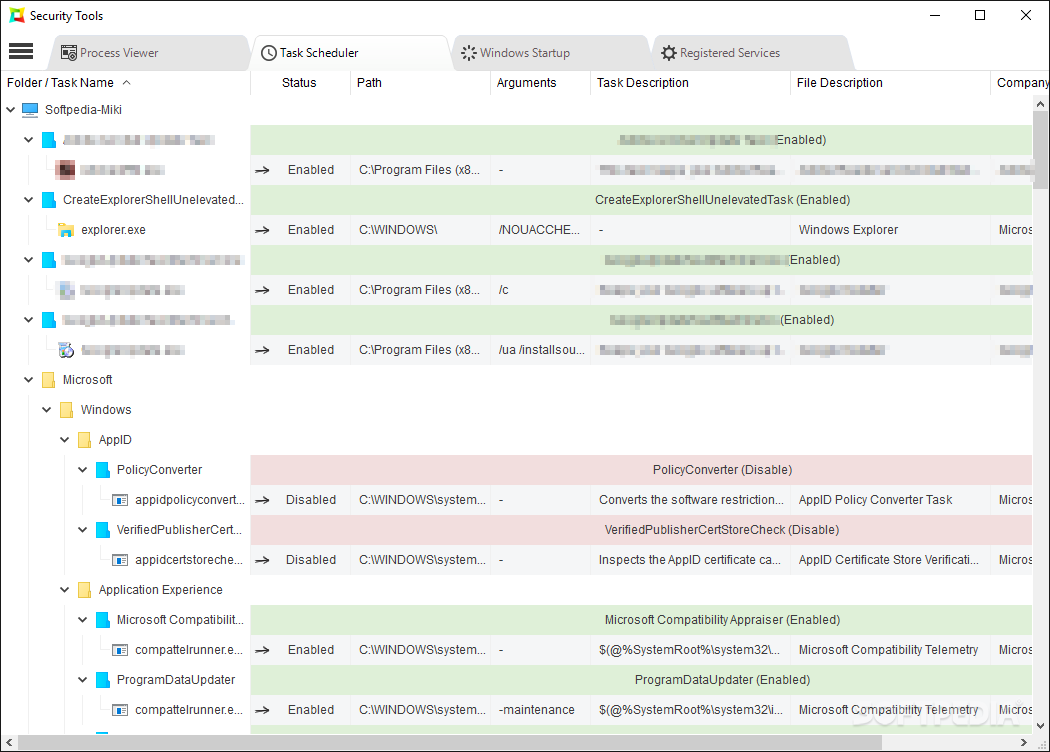Collapse the Microsoft folder node
Viewport: 1050px width, 752px height.
(28, 380)
